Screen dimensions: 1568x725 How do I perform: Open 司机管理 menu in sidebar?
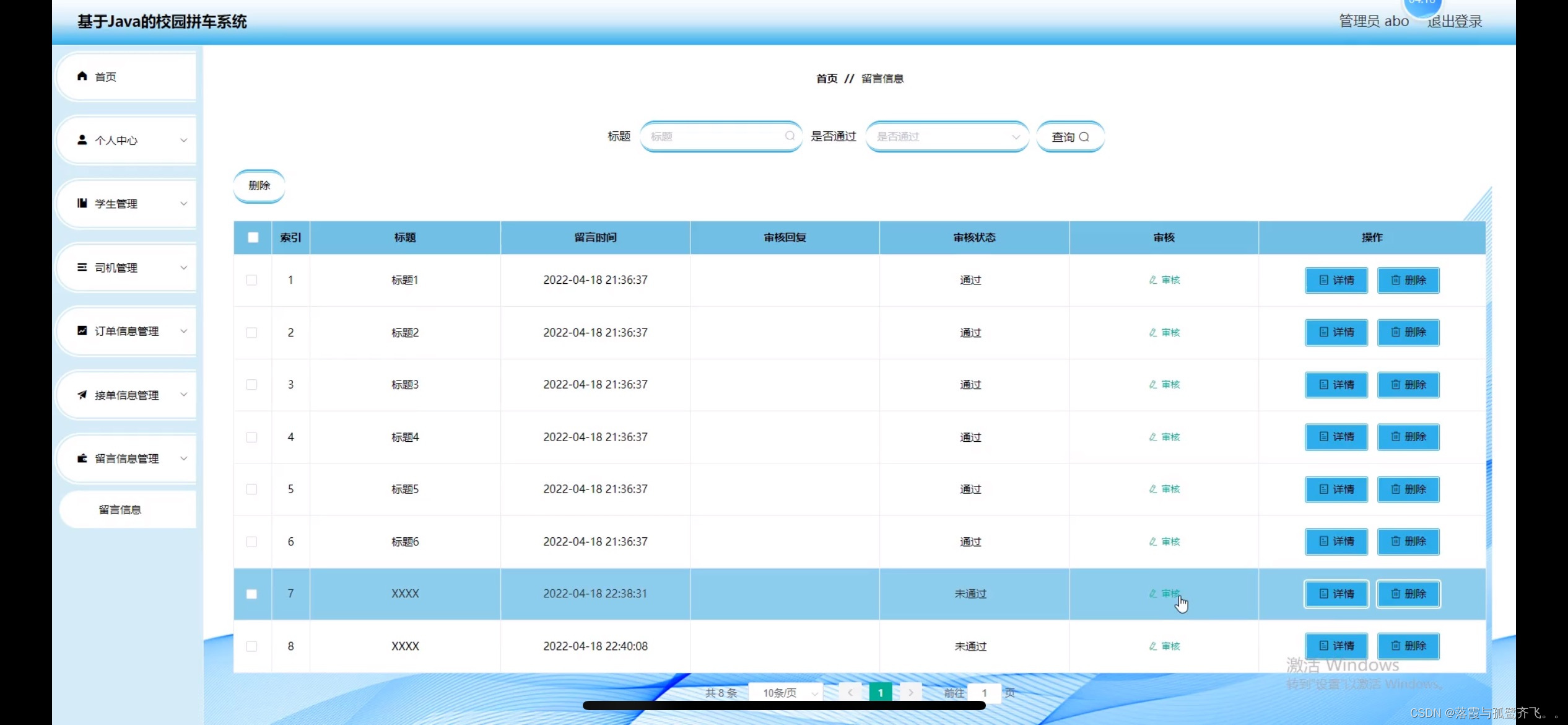click(126, 268)
